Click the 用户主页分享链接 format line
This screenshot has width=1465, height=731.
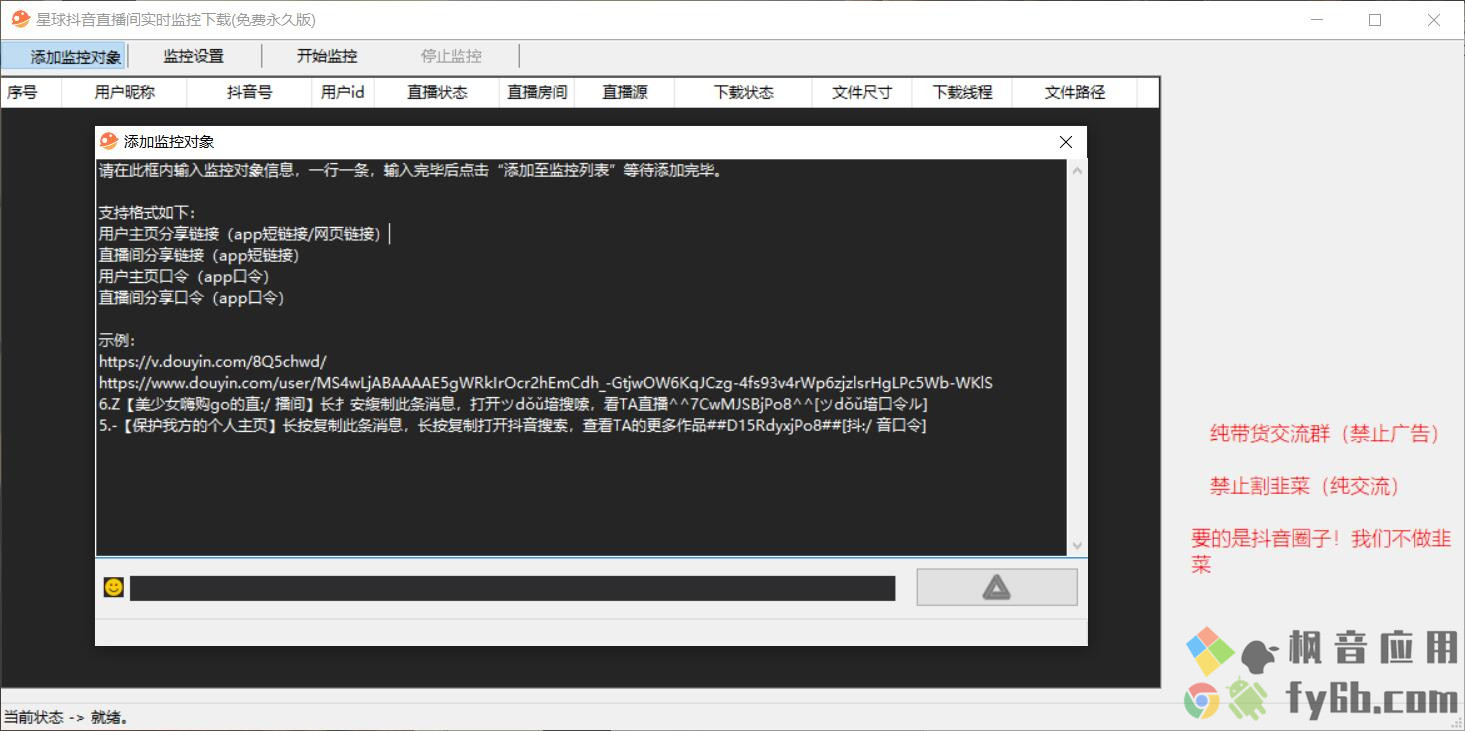point(242,234)
